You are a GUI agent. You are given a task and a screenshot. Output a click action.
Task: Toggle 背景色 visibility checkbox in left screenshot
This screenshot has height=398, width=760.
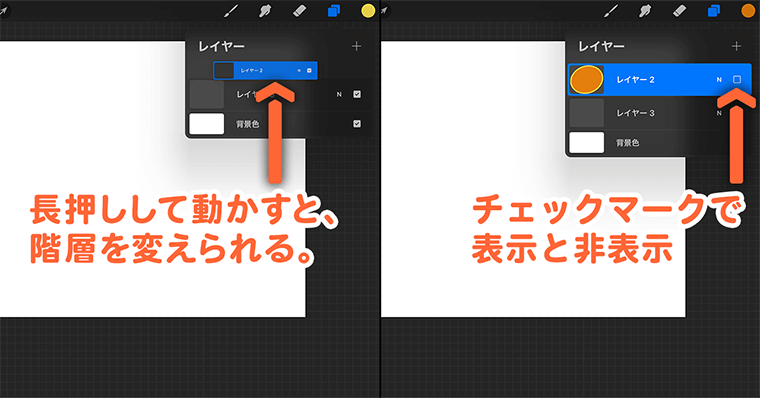[x=357, y=124]
